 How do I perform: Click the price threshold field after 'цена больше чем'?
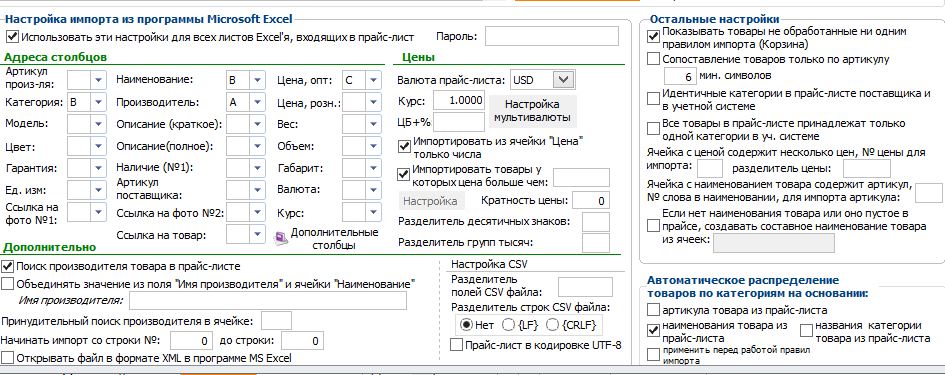[x=581, y=177]
